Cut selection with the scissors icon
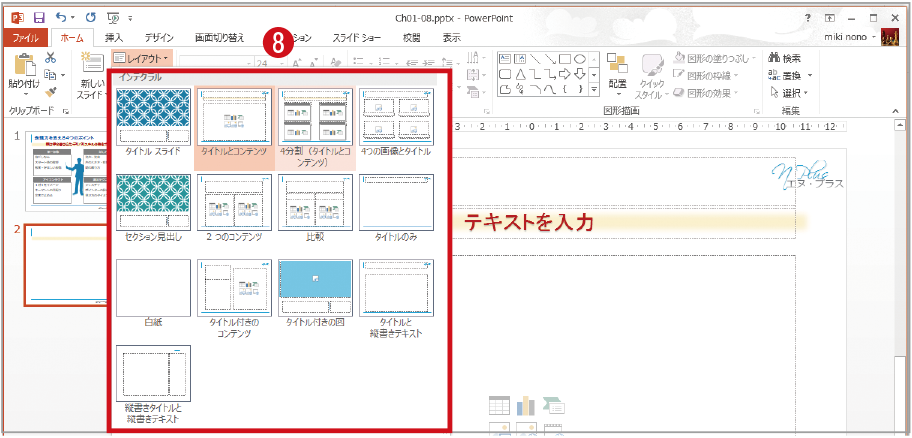 (x=50, y=58)
